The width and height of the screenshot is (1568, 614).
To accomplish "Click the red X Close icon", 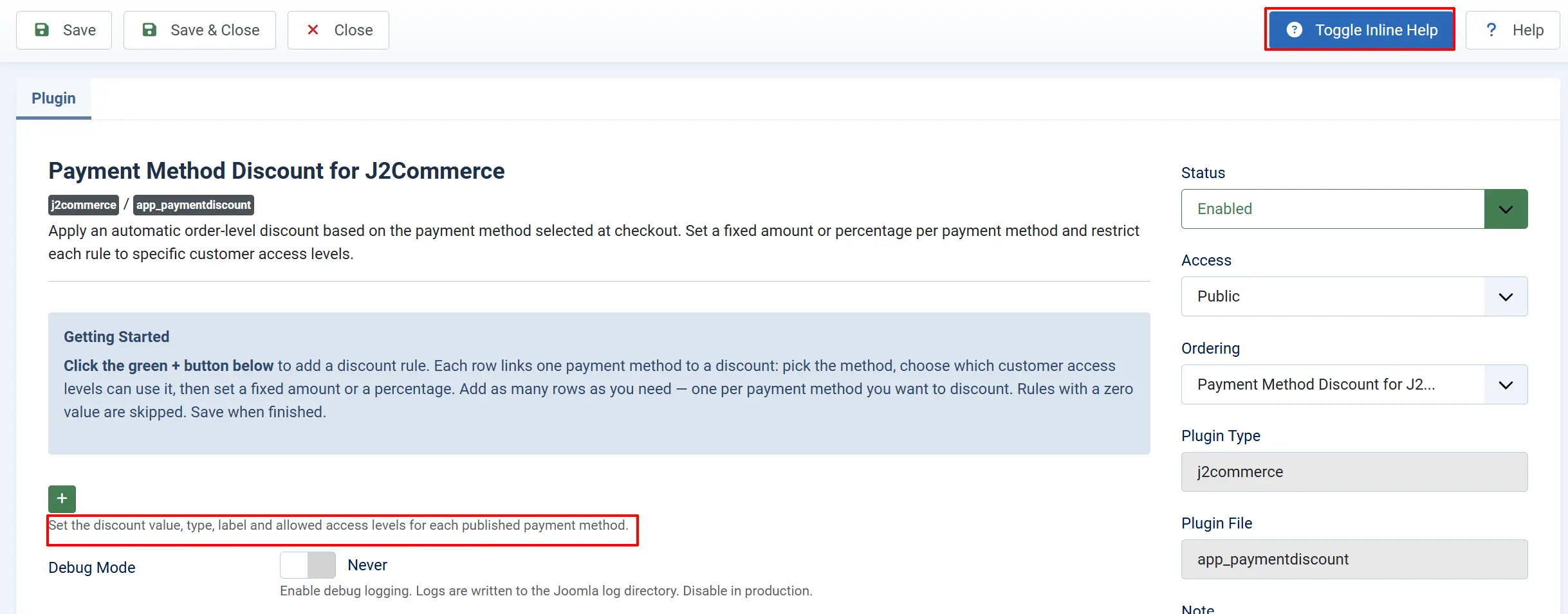I will tap(313, 30).
